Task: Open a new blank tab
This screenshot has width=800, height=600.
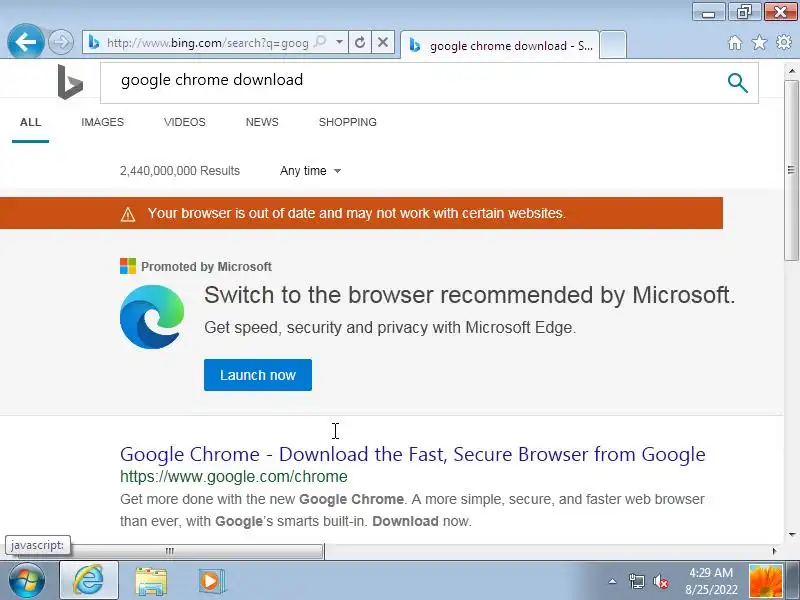Action: pos(613,45)
